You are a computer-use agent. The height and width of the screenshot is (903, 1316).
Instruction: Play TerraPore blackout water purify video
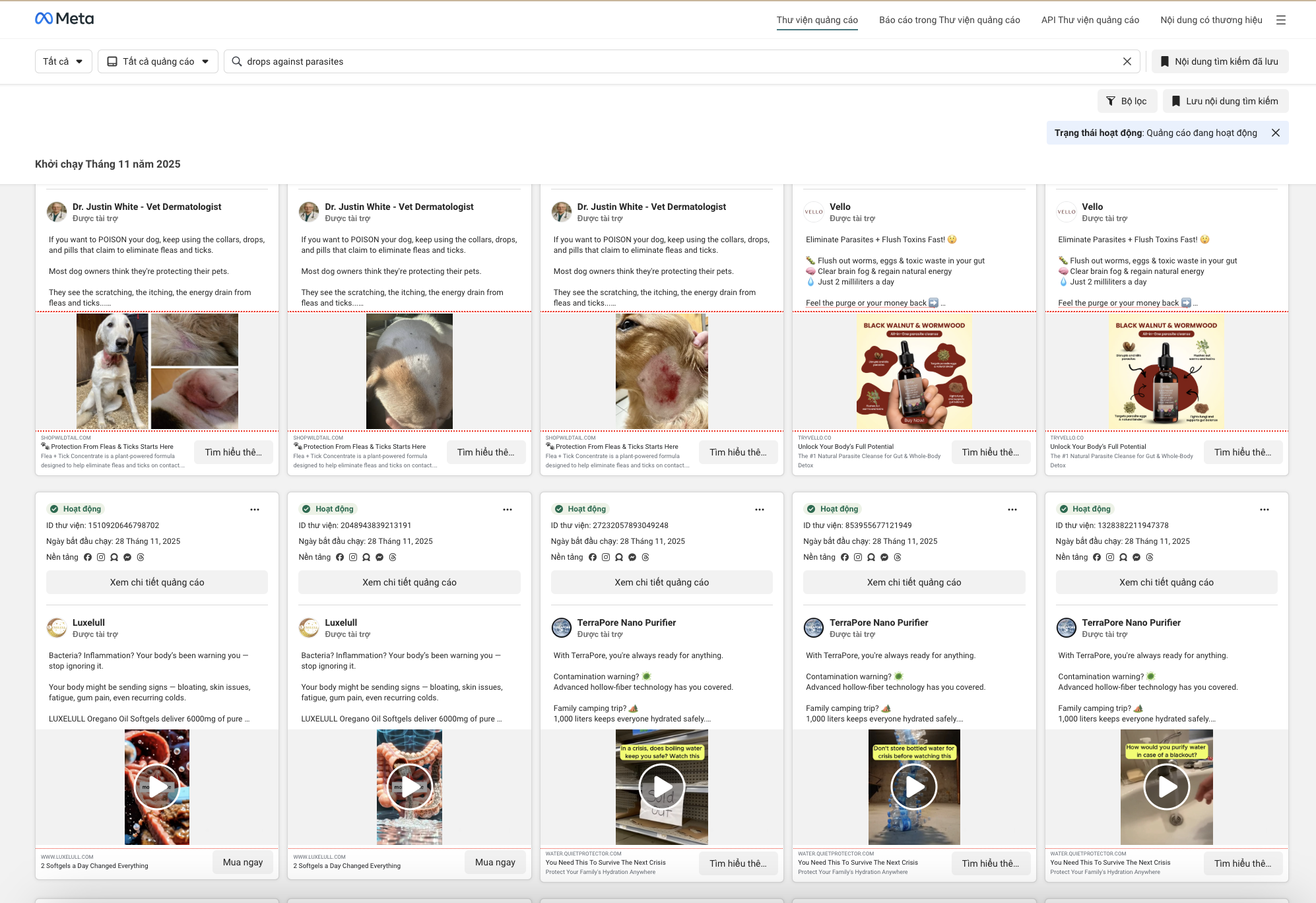tap(1166, 787)
